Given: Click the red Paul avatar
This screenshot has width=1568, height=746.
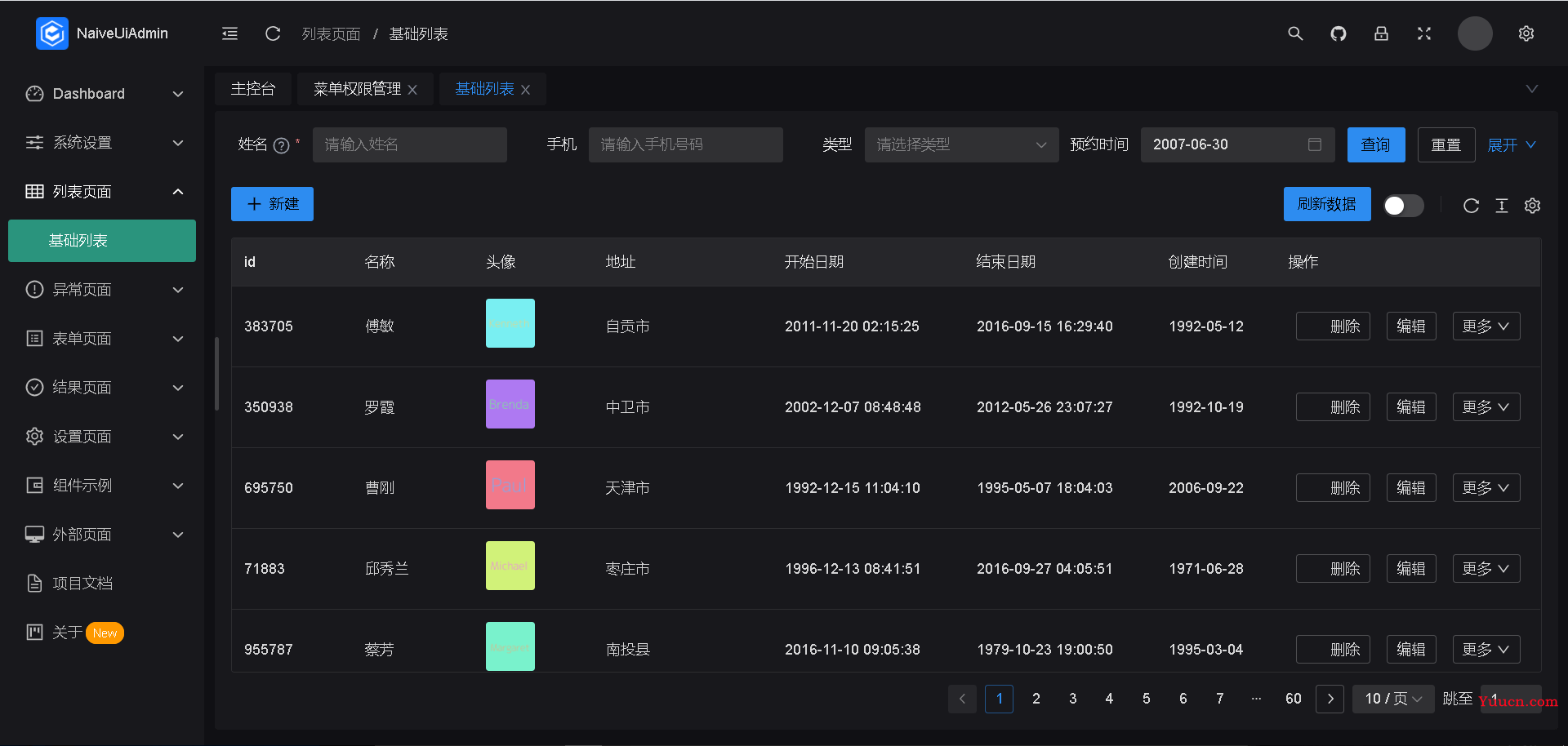Looking at the screenshot, I should point(510,485).
